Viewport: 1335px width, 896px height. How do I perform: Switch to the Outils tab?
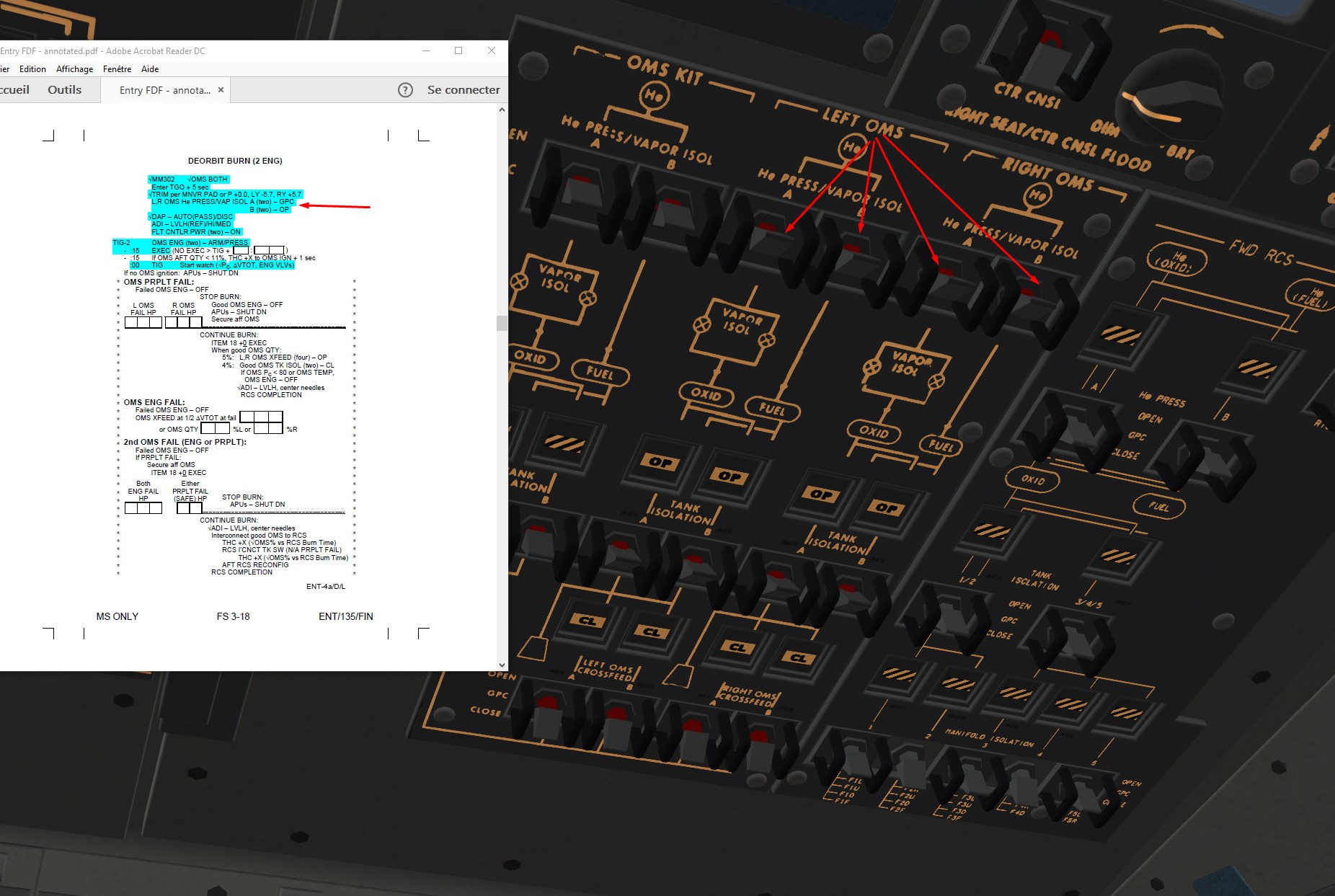click(64, 90)
